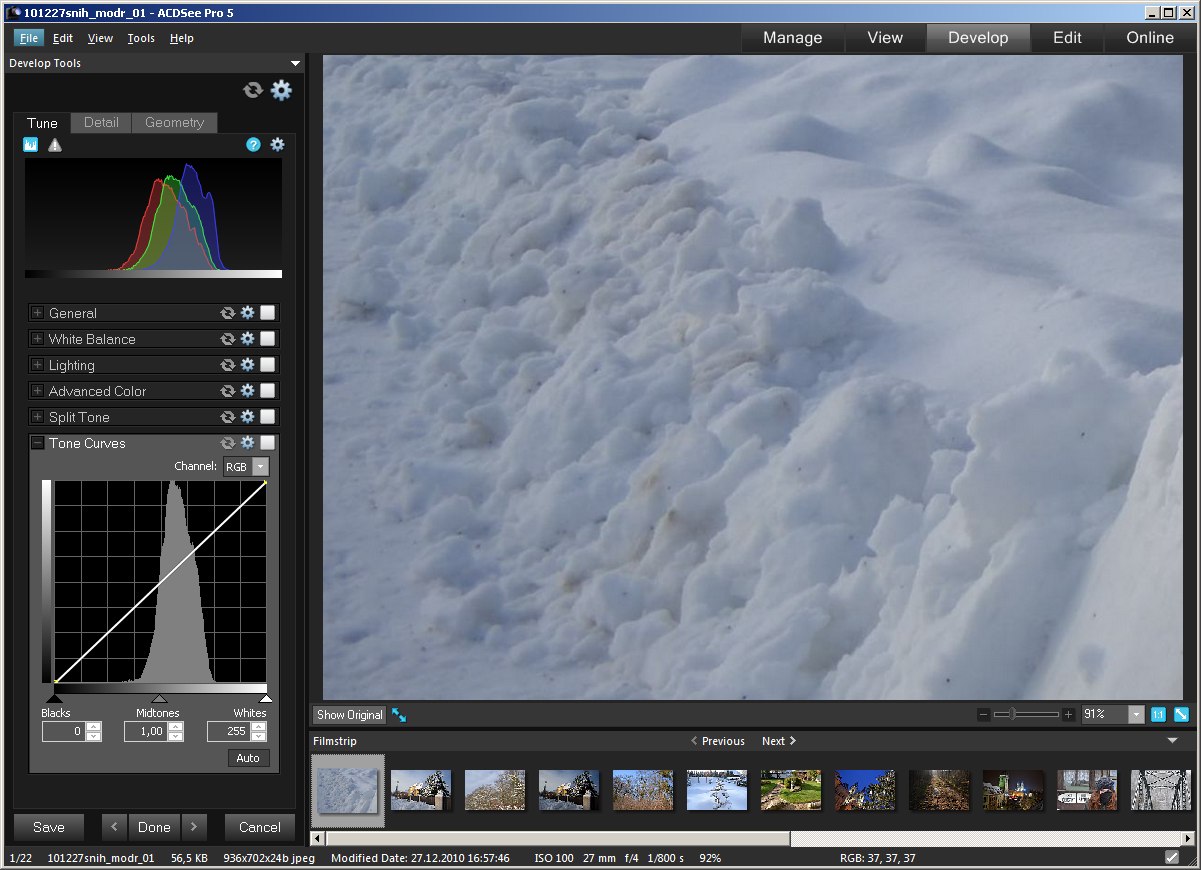
Task: Click the large gear icon under Develop Tools
Action: tap(282, 90)
